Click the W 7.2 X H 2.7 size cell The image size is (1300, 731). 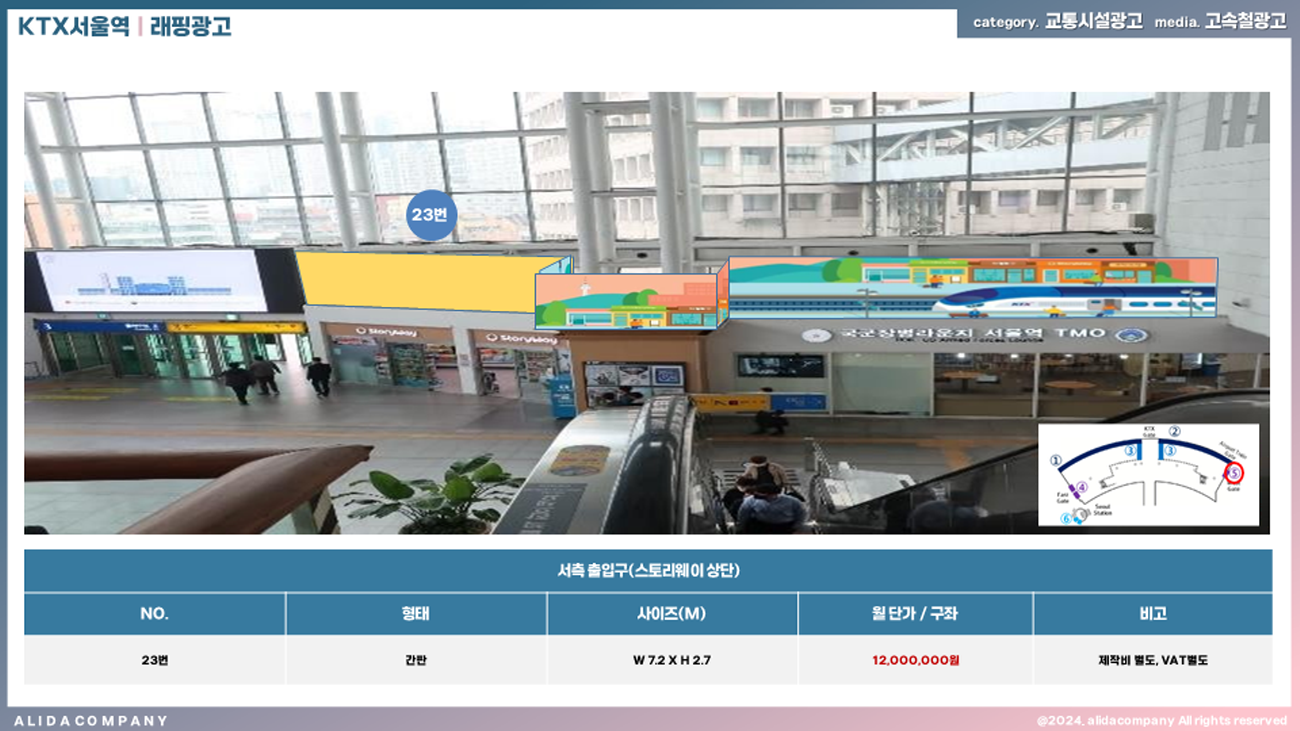pyautogui.click(x=672, y=660)
